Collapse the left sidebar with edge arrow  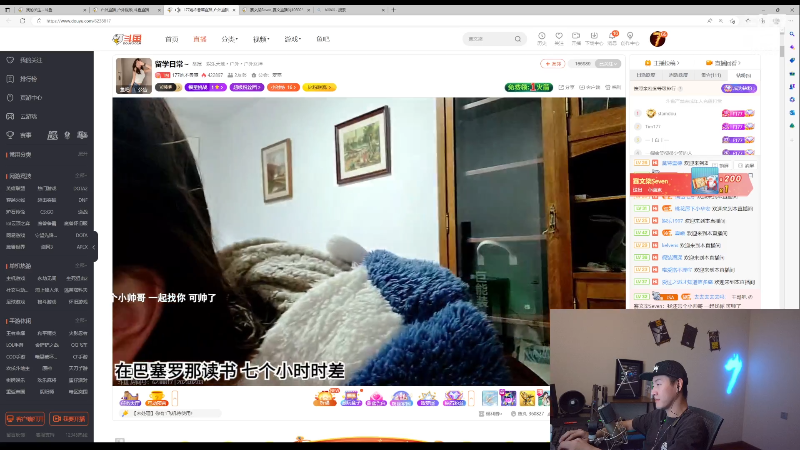point(94,247)
